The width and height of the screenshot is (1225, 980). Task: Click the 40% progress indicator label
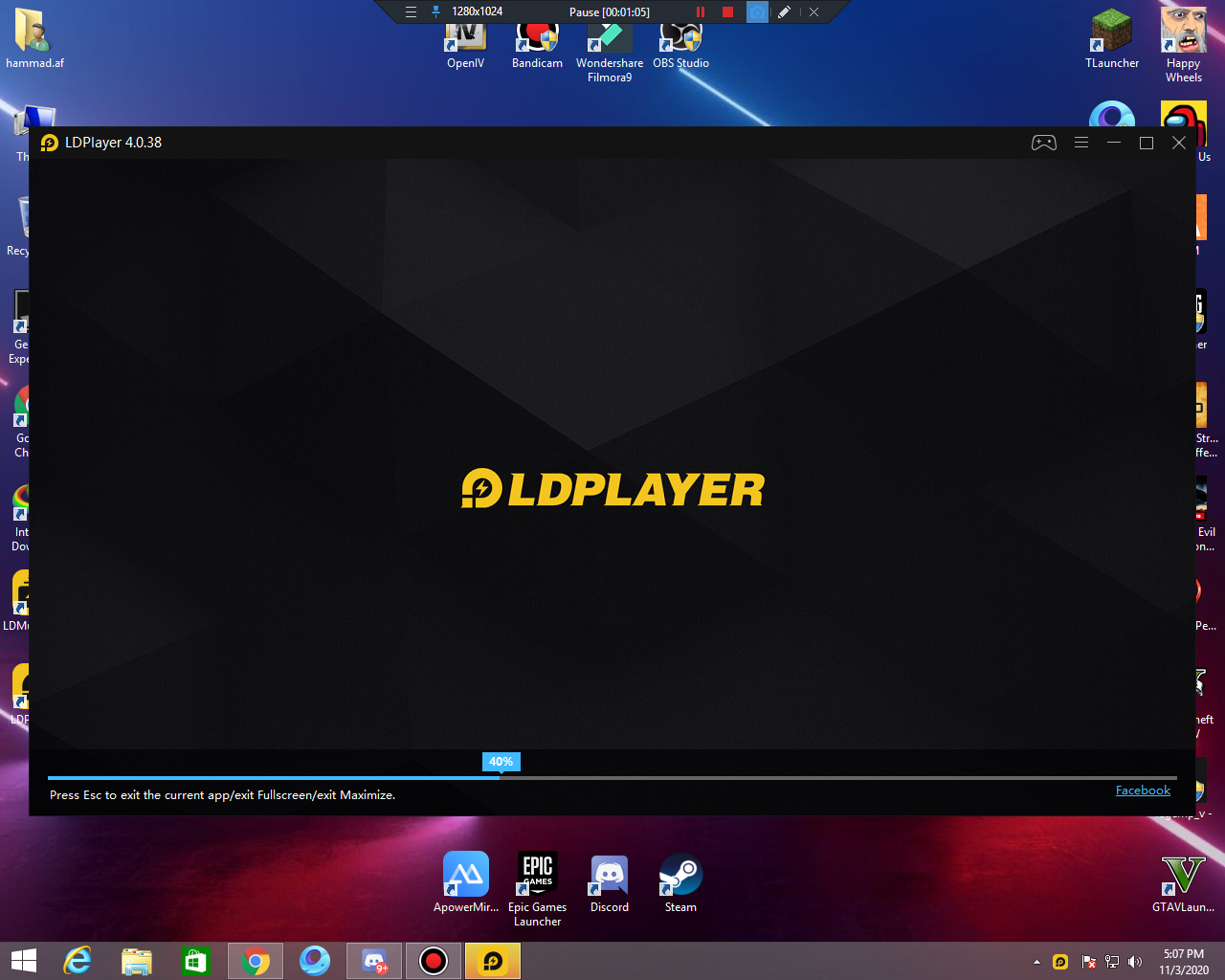(x=501, y=762)
